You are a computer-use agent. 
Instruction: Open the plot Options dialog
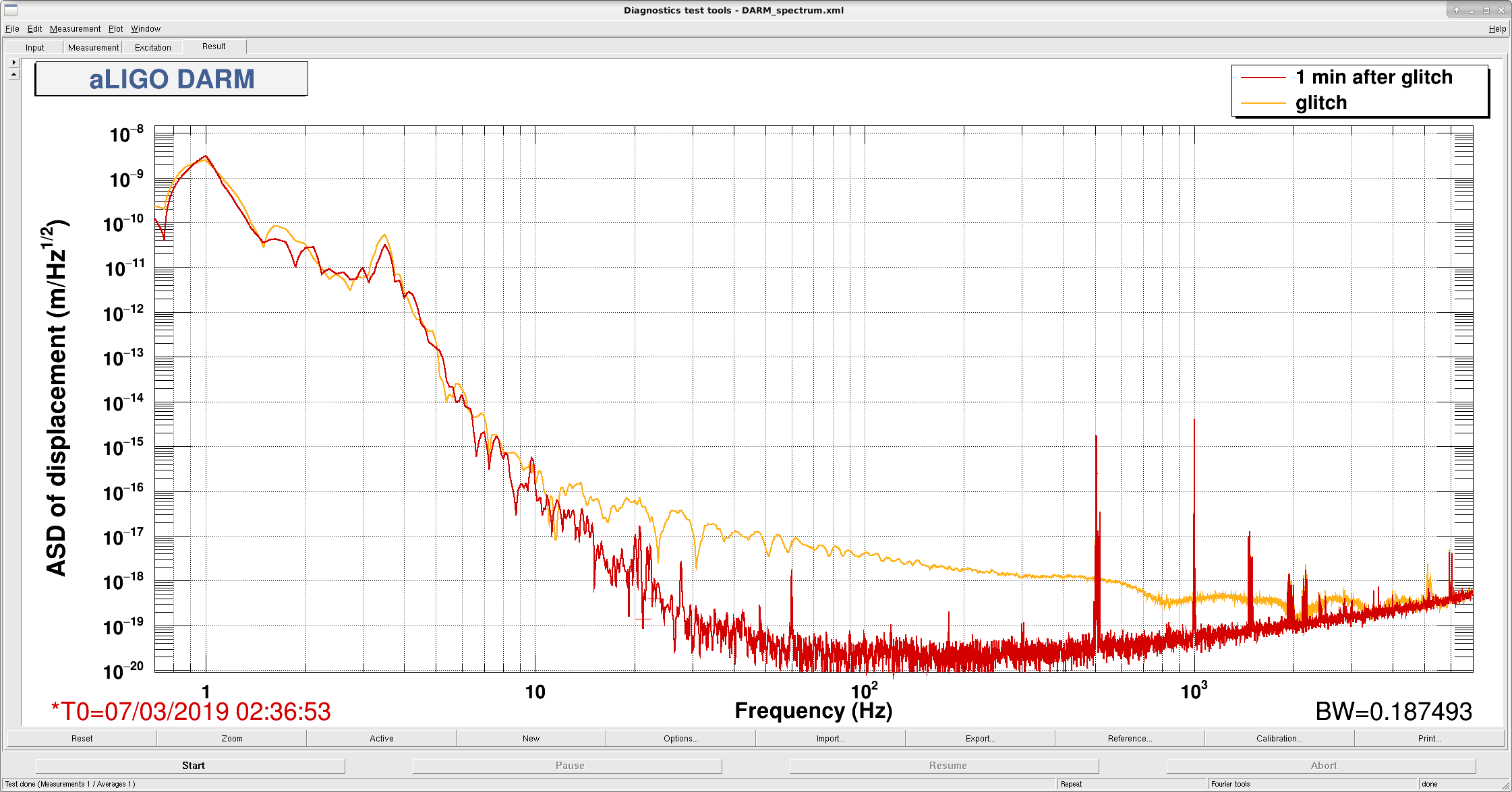tap(680, 738)
